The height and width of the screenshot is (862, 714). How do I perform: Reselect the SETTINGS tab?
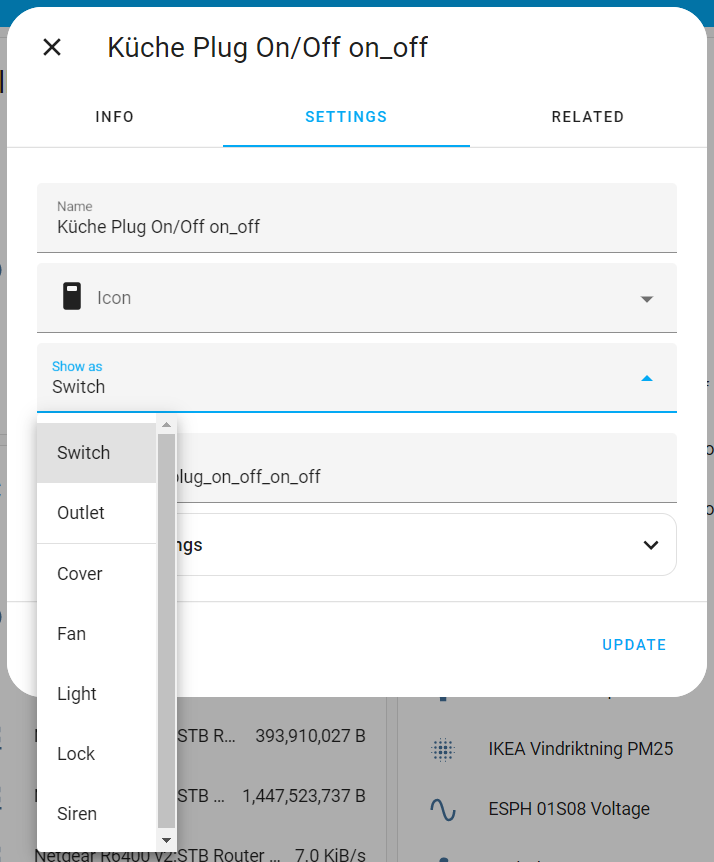346,117
